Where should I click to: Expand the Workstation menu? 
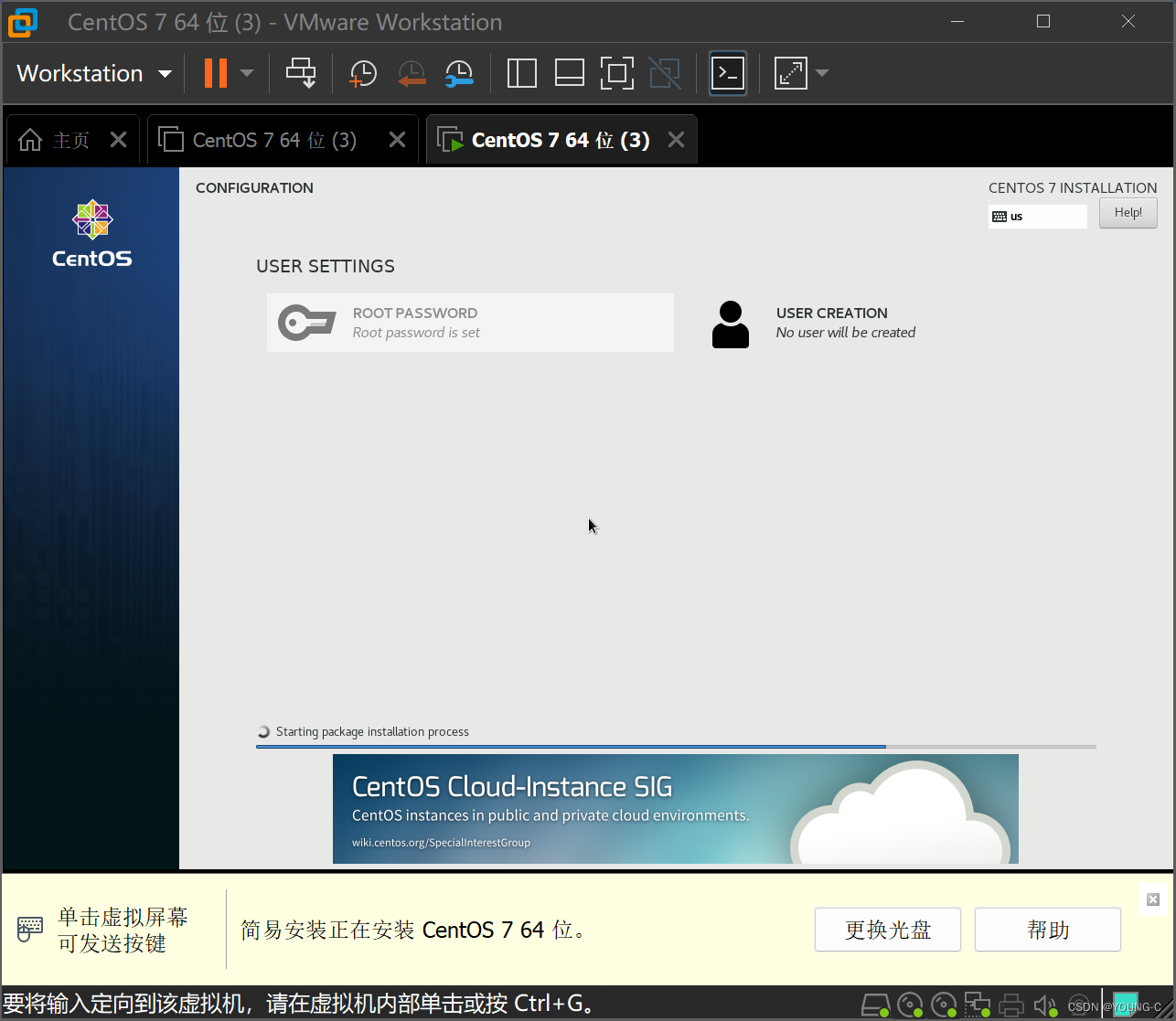tap(91, 73)
